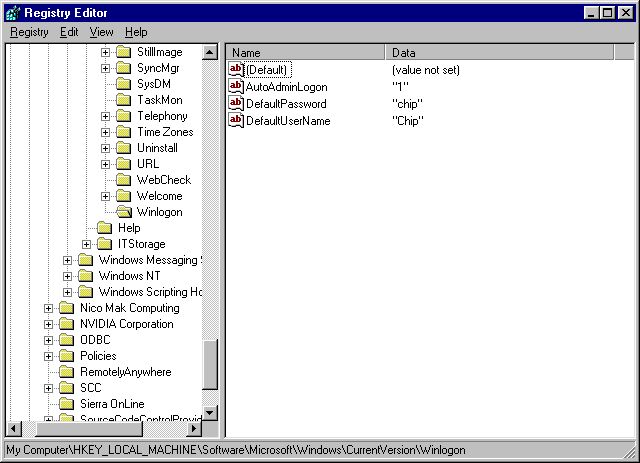
Task: Expand the URL key
Action: [105, 165]
